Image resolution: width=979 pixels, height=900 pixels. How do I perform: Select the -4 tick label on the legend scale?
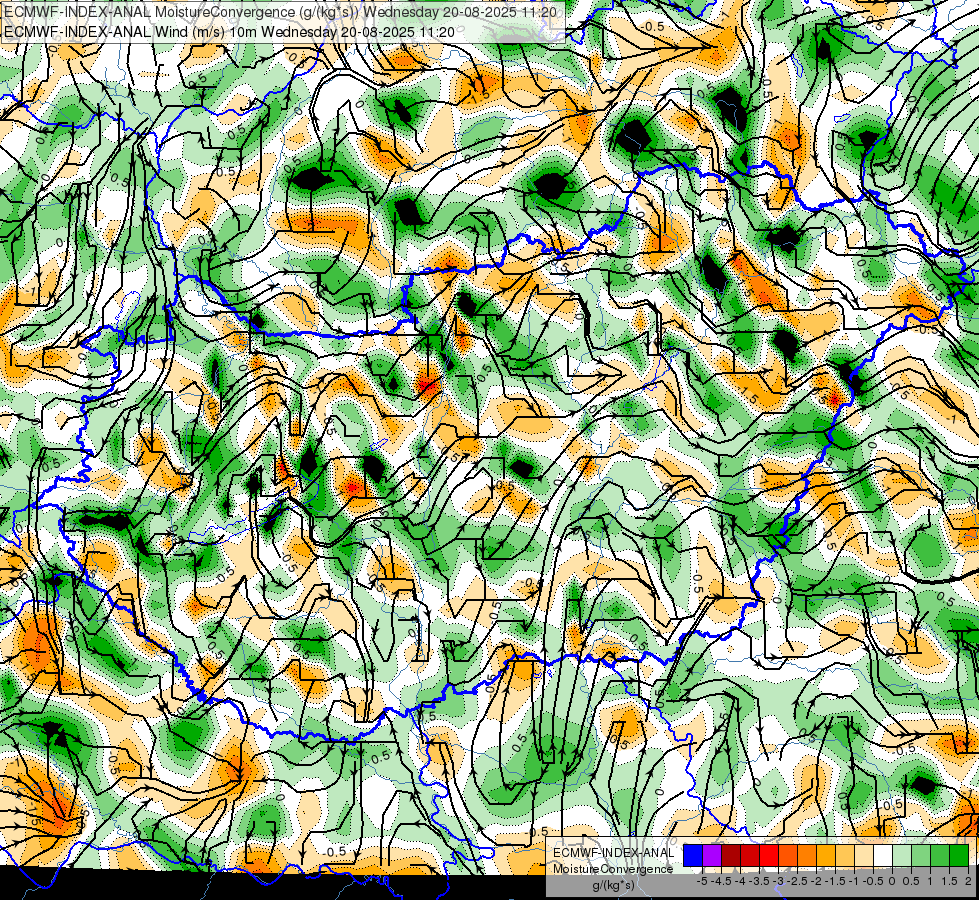coord(741,881)
